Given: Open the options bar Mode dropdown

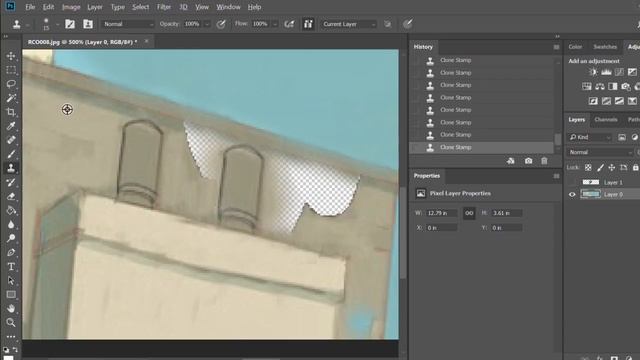Looking at the screenshot, I should click(x=128, y=24).
